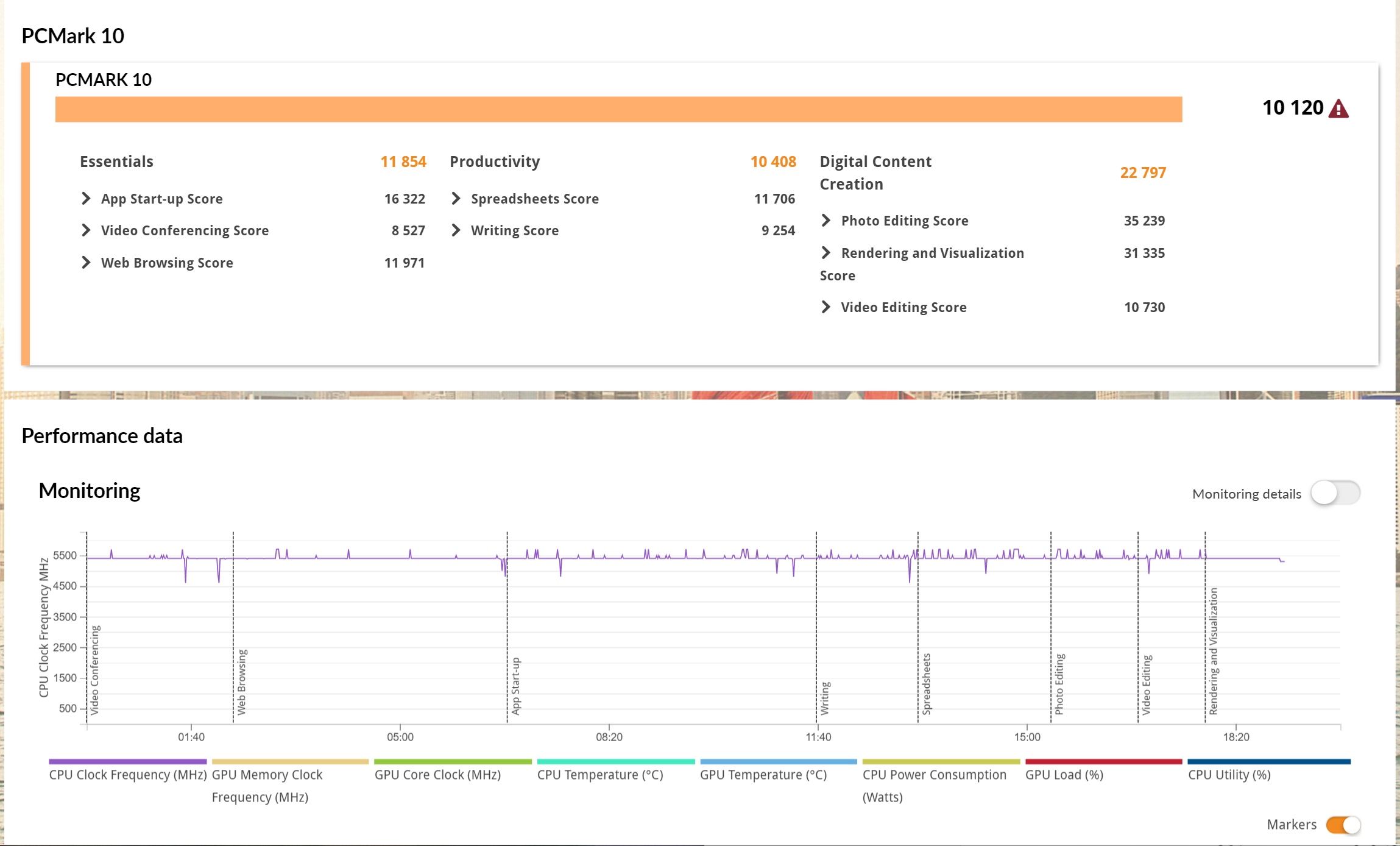Click the Productivity heading
1400x846 pixels.
(x=495, y=162)
